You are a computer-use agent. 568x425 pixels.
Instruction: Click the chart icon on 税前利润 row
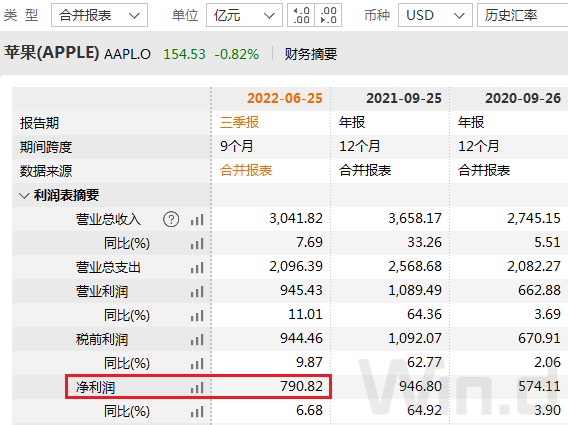pyautogui.click(x=197, y=340)
